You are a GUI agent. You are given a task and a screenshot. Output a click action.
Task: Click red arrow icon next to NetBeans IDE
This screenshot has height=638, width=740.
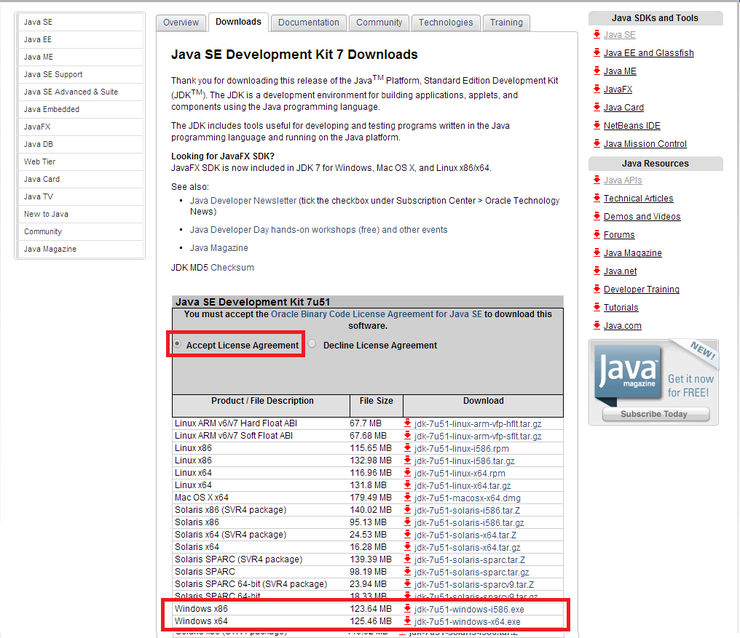(597, 126)
